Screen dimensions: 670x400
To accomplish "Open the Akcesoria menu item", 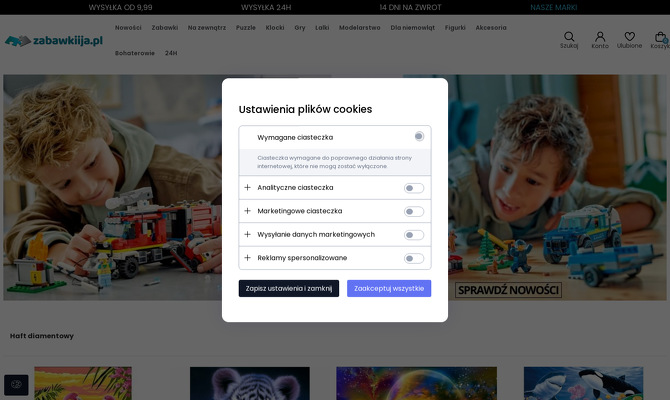I will tap(491, 28).
